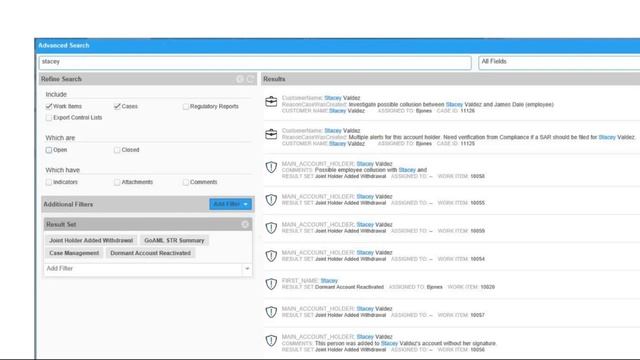Open work item 10055 account holder Stacey link
The width and height of the screenshot is (640, 360).
[x=365, y=196]
